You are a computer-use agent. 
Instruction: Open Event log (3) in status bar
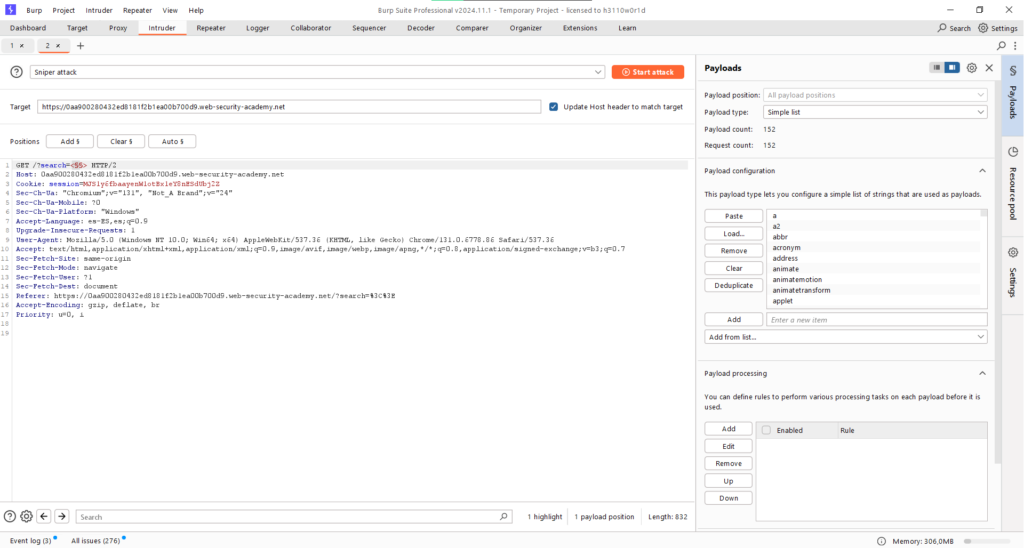[x=30, y=541]
